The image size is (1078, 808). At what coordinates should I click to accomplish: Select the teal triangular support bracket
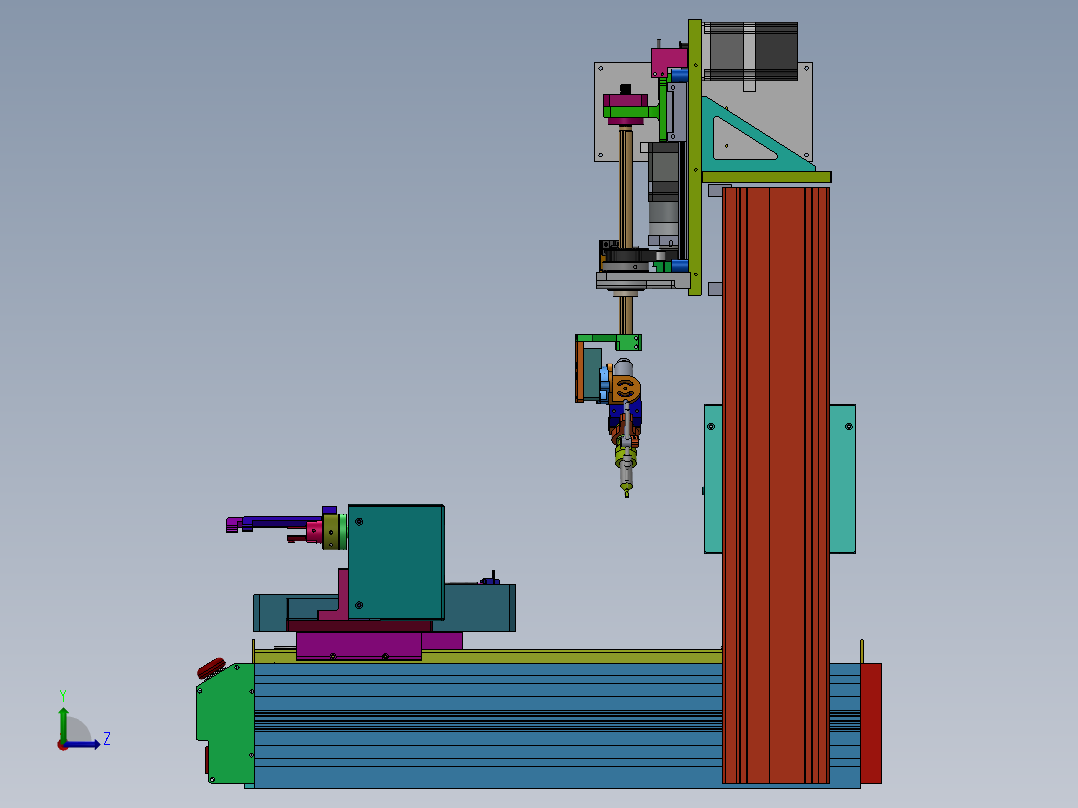coord(752,136)
